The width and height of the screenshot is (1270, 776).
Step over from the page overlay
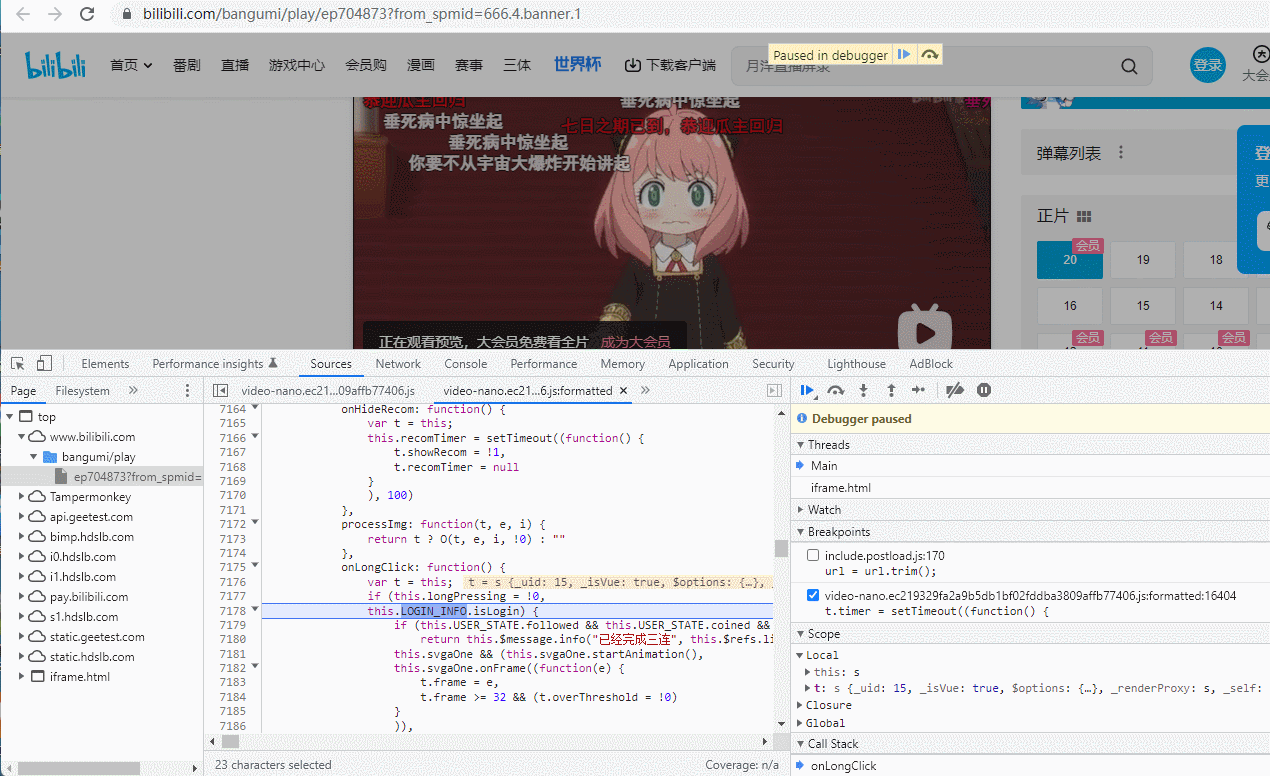pyautogui.click(x=930, y=55)
